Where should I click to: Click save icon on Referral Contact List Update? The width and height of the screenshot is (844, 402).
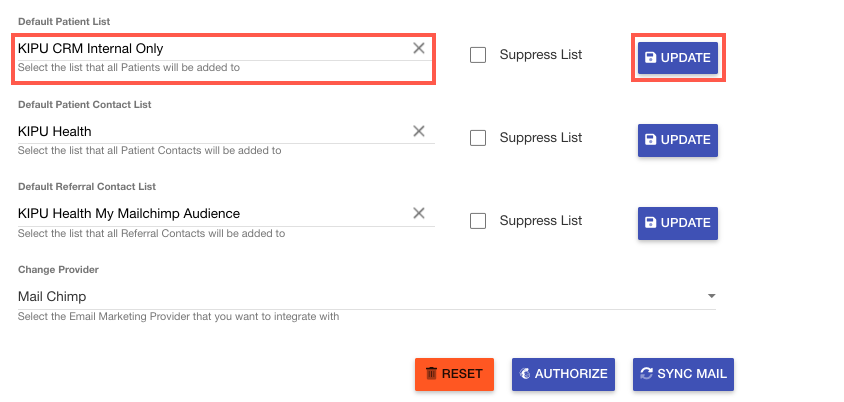(x=651, y=223)
